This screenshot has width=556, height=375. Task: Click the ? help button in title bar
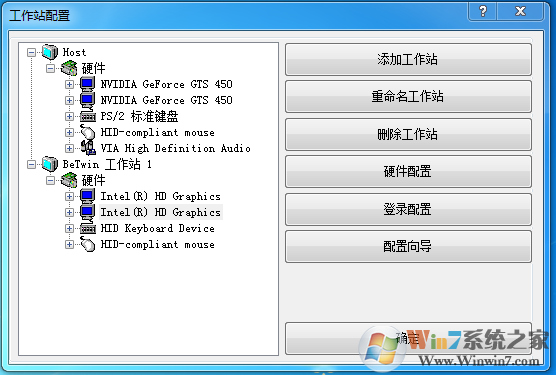(x=483, y=11)
